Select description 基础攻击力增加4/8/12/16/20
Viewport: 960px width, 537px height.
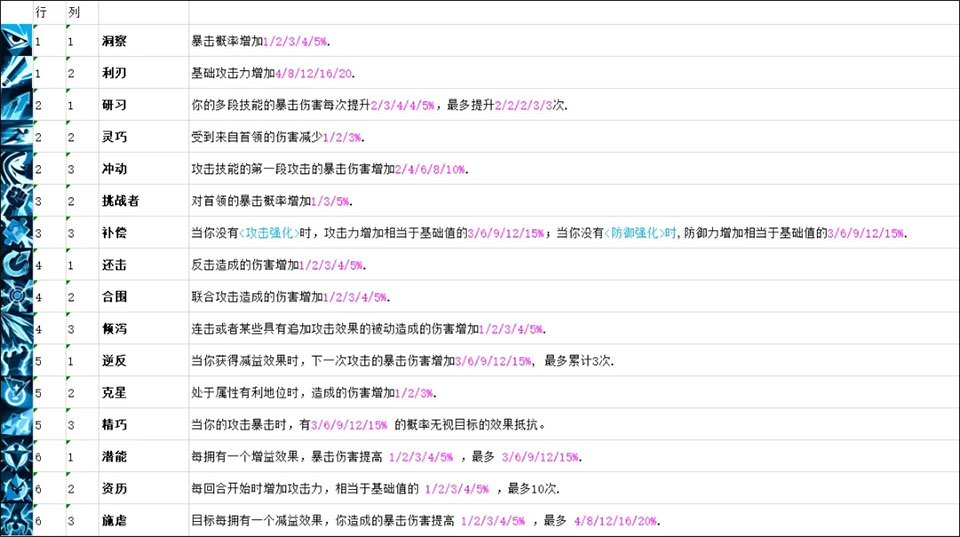coord(273,73)
